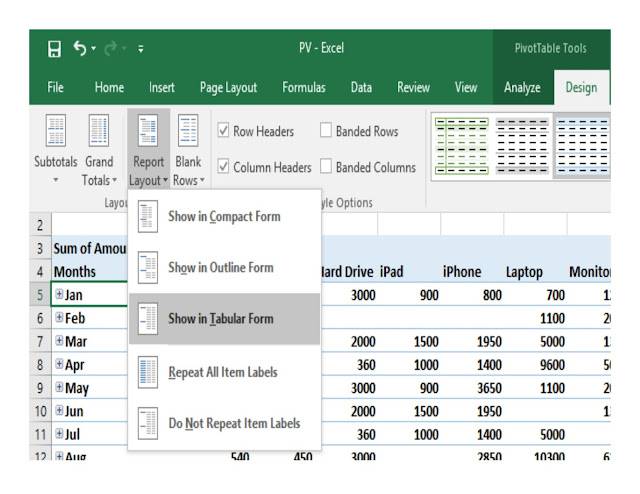Click the Compact Form layout icon
Image resolution: width=640 pixels, height=494 pixels.
148,216
